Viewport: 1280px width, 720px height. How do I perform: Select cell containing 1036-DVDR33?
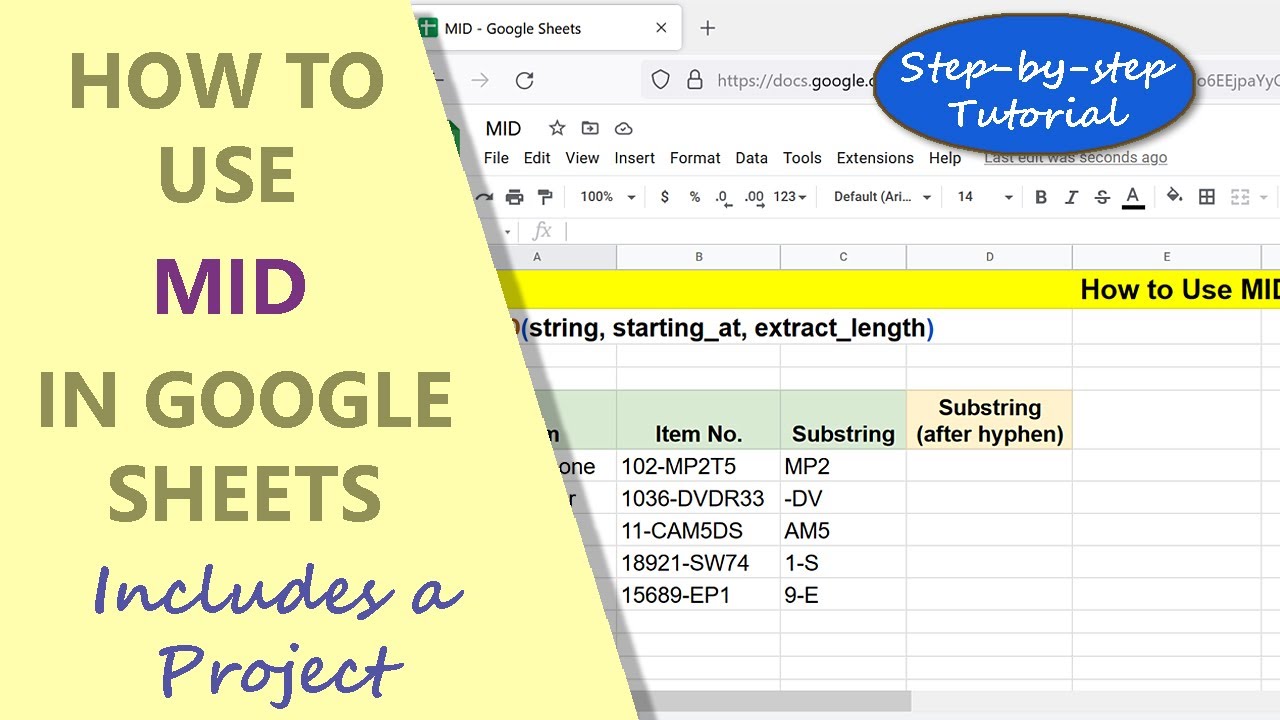698,498
